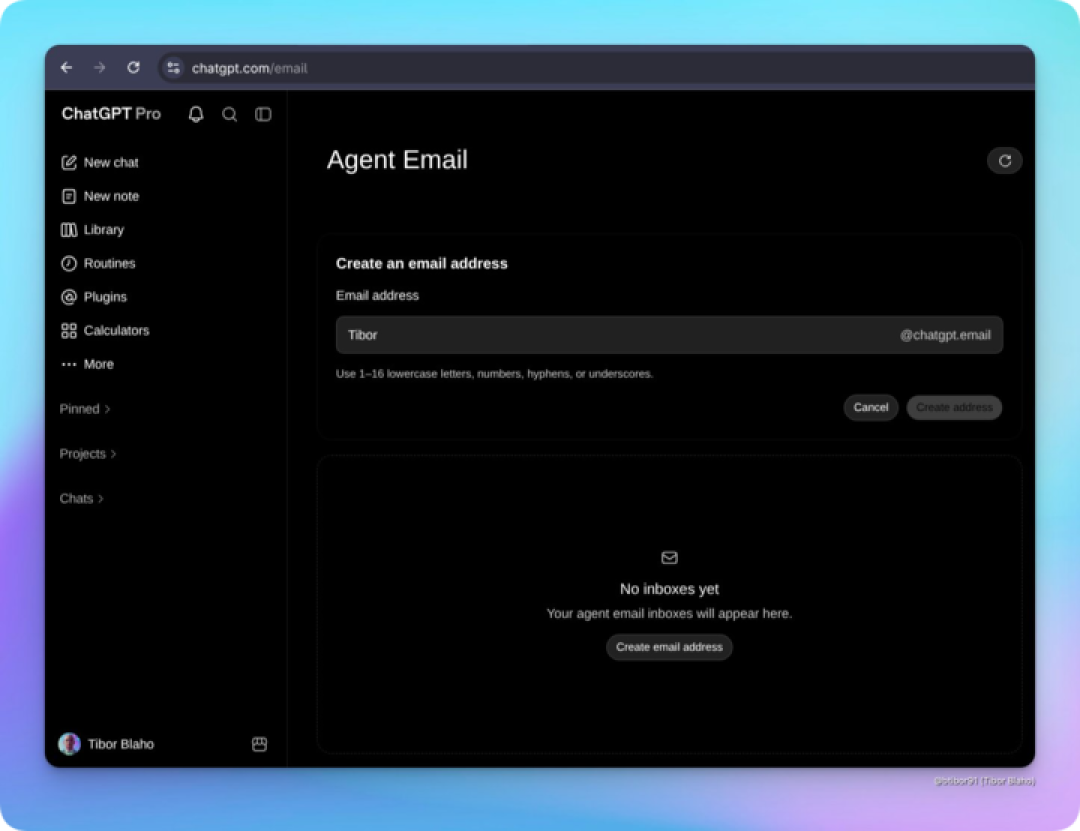Click the New note icon

point(69,196)
